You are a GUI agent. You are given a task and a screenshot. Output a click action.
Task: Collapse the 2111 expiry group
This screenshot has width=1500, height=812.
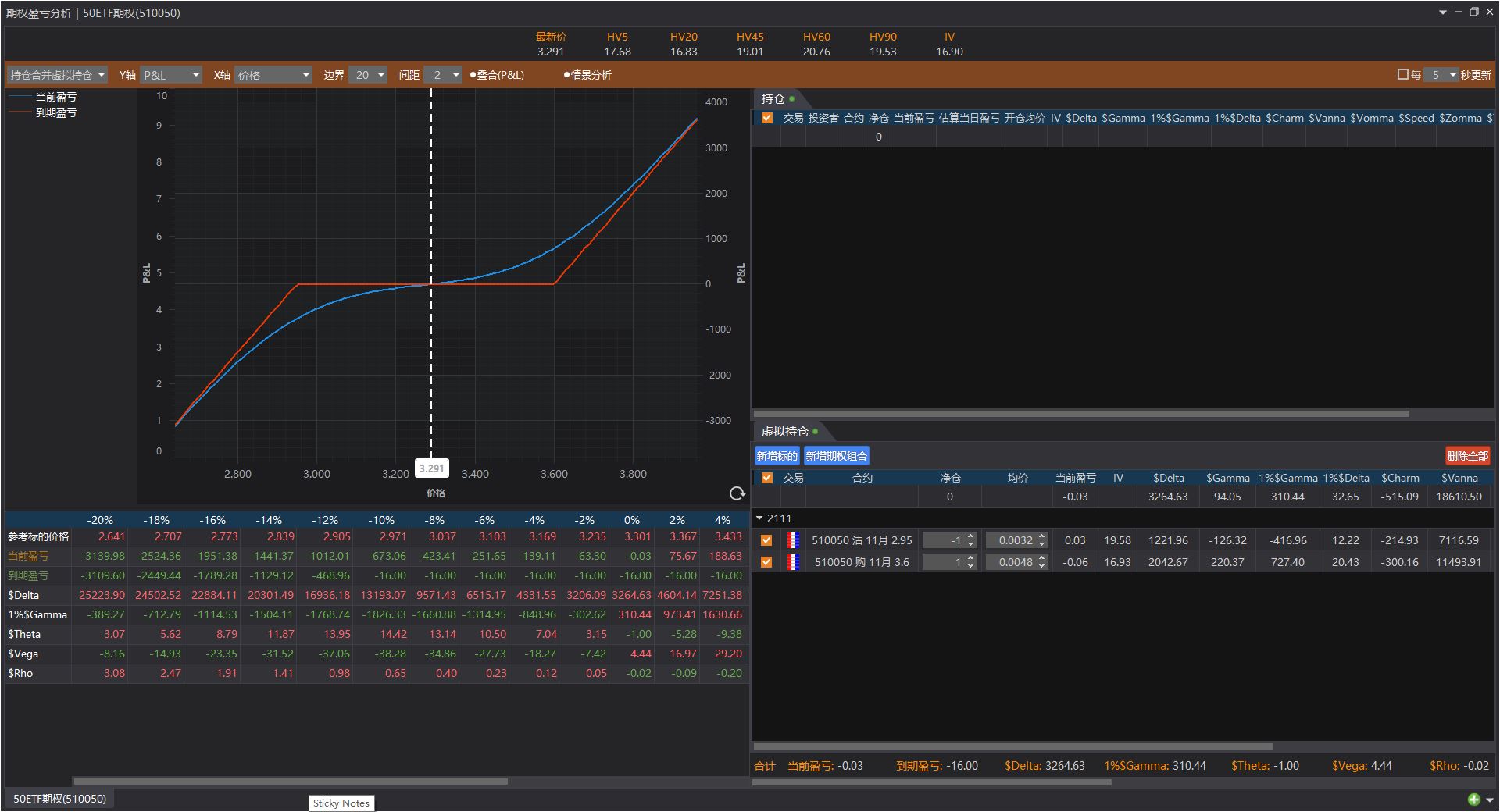tap(759, 518)
